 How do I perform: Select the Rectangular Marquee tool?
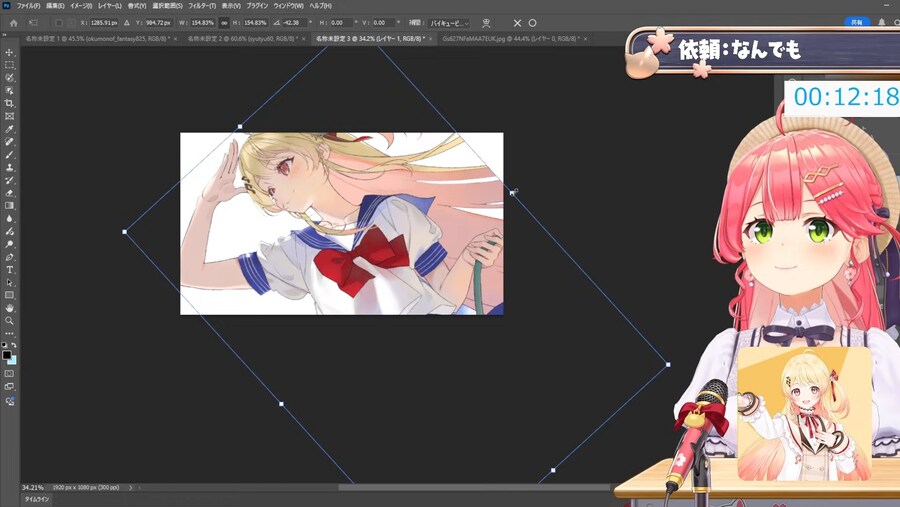coord(9,65)
